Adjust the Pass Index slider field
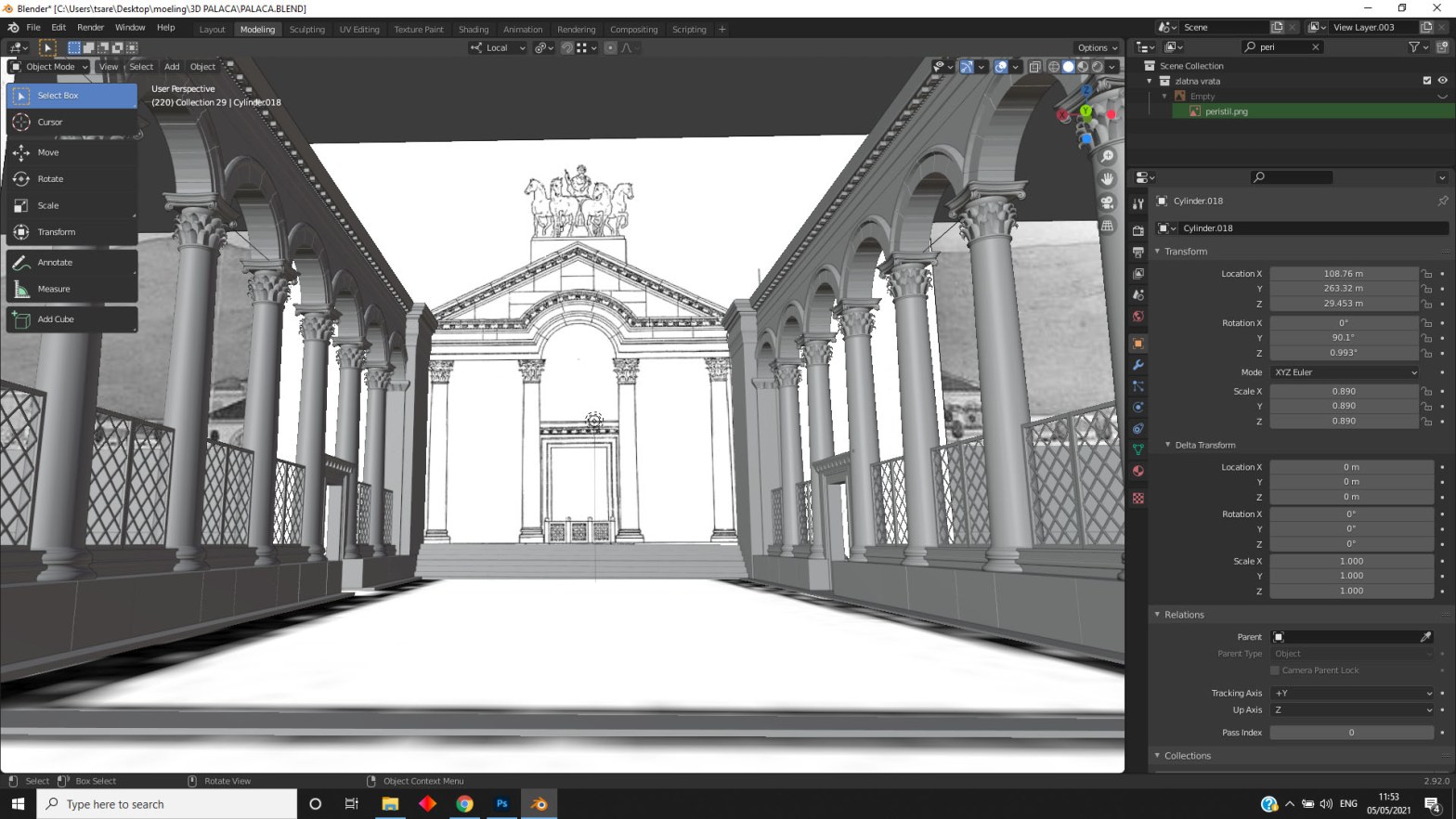The width and height of the screenshot is (1456, 819). click(1350, 733)
